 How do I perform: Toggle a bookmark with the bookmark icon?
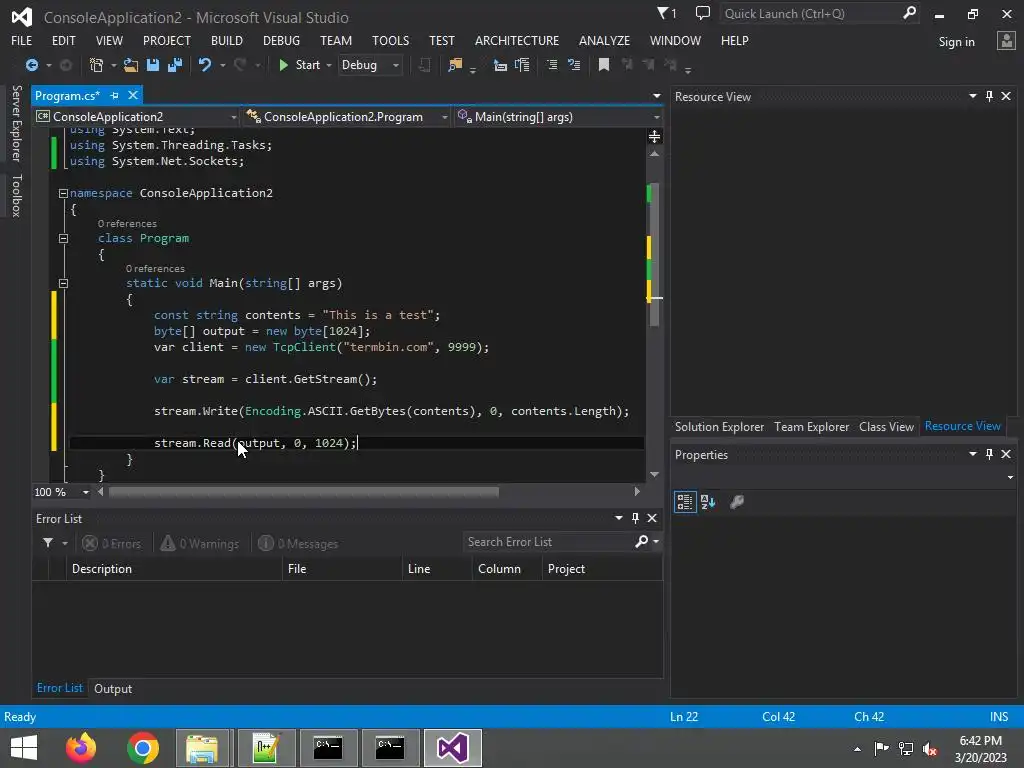[x=604, y=65]
